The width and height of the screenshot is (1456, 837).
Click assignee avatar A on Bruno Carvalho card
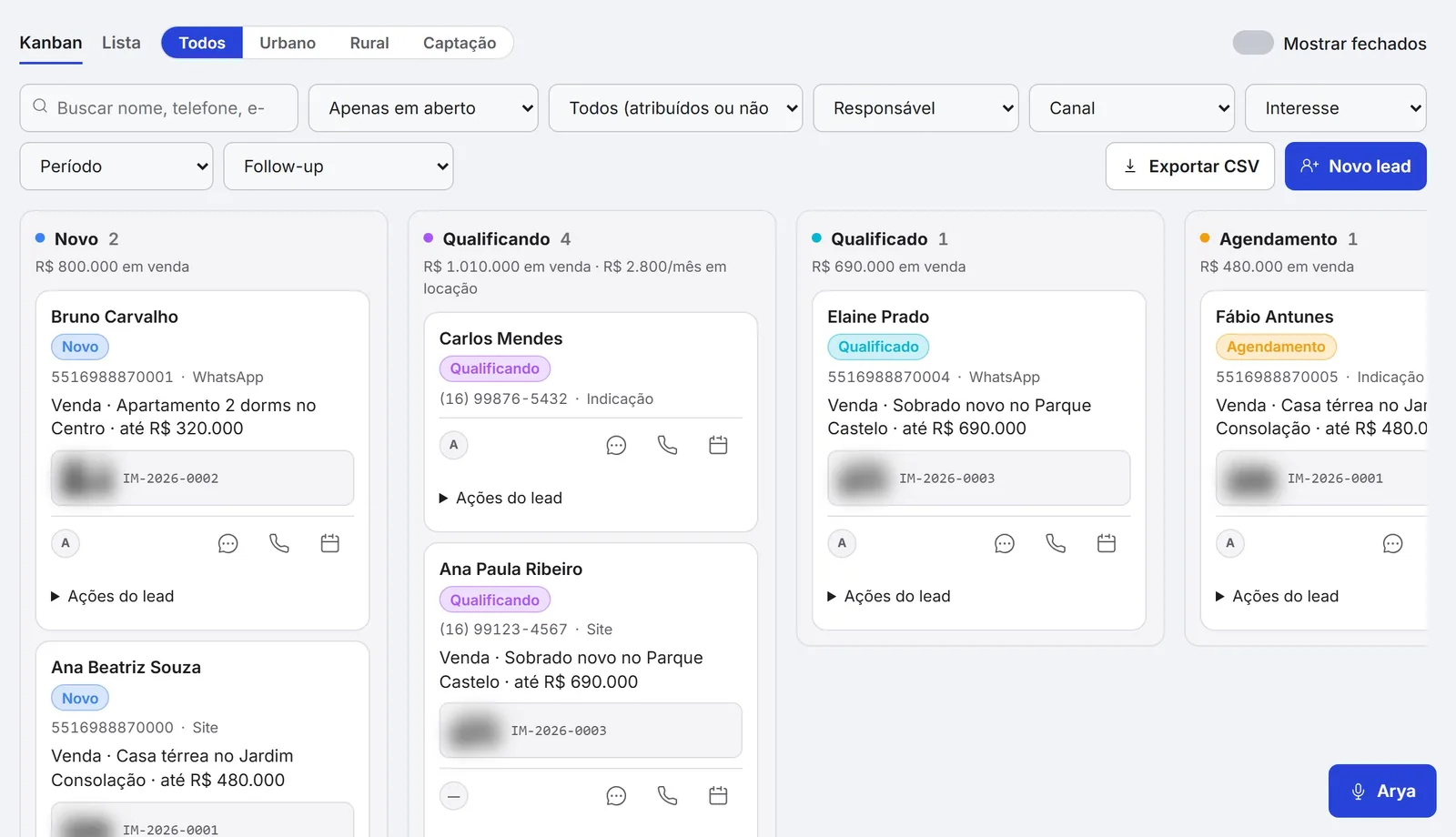coord(66,543)
